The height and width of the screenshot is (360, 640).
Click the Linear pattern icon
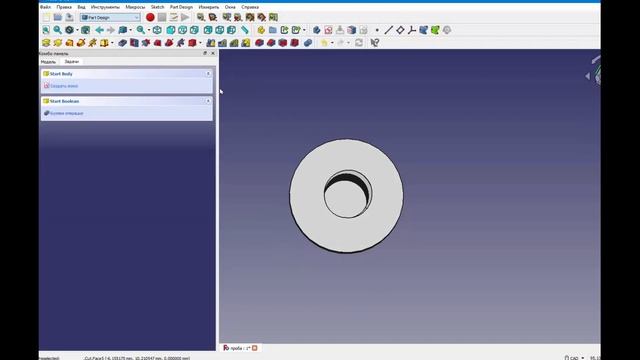(222, 42)
